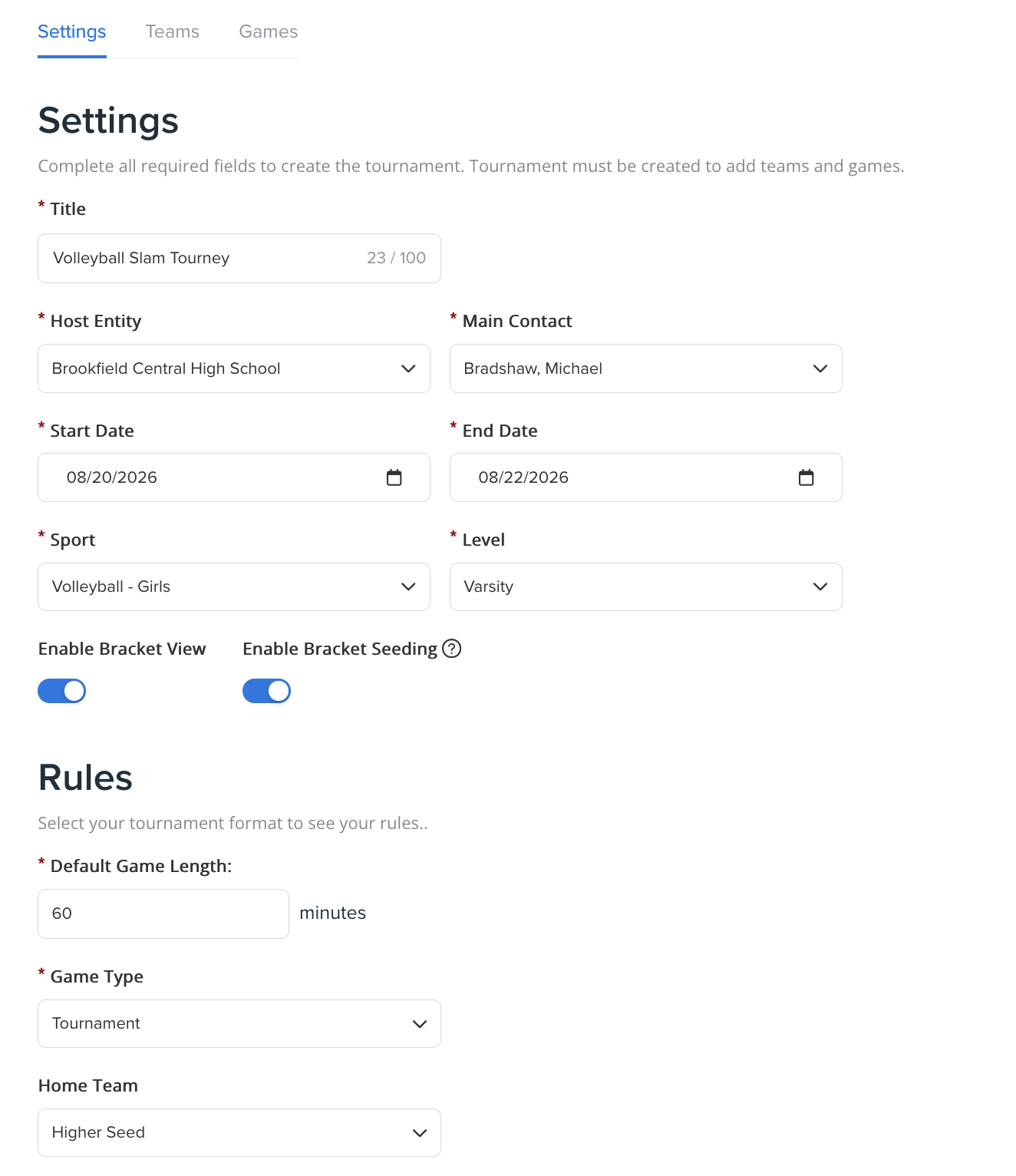Click the Home Team chevron arrow

(x=419, y=1133)
